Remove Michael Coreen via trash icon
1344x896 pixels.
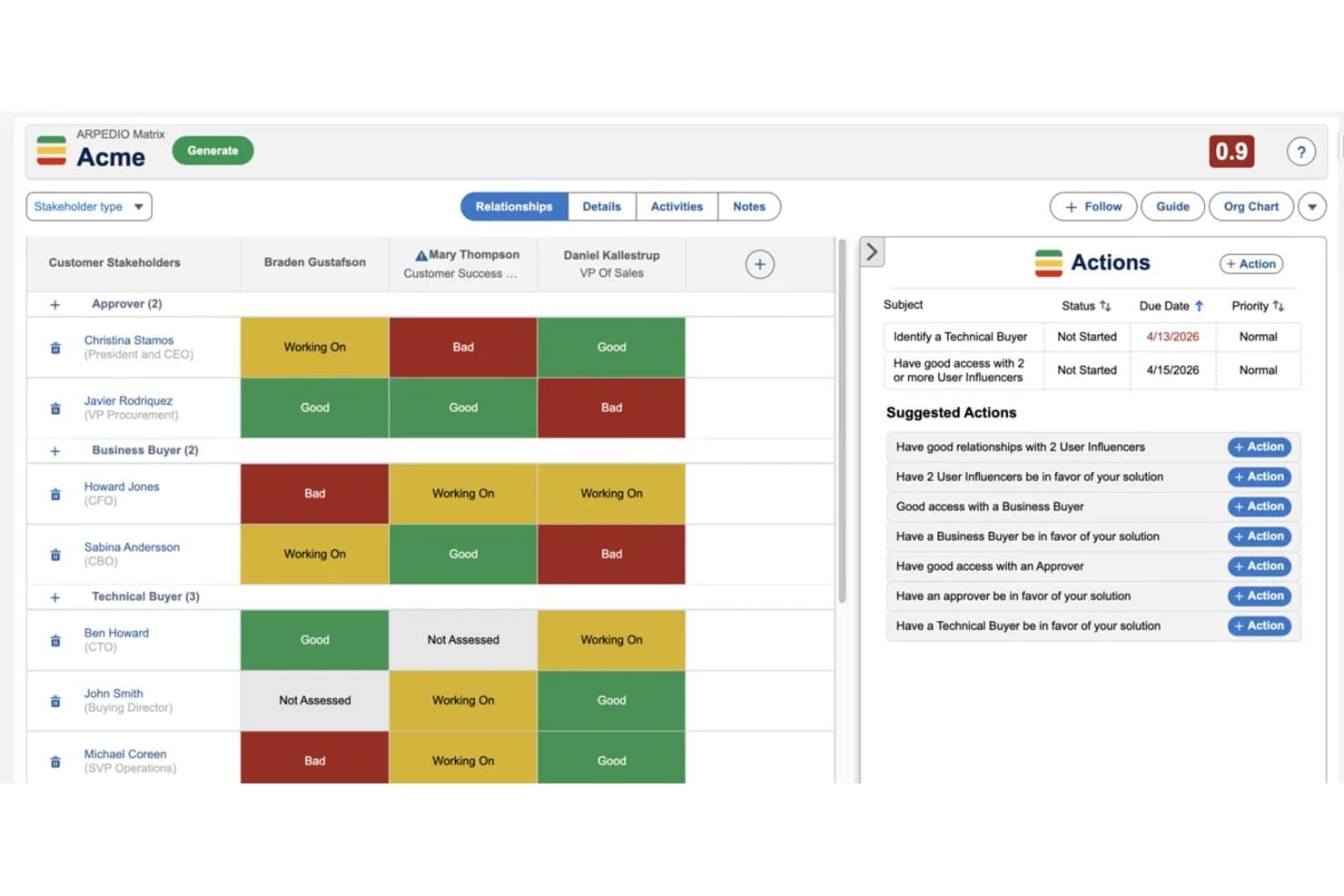[x=55, y=762]
